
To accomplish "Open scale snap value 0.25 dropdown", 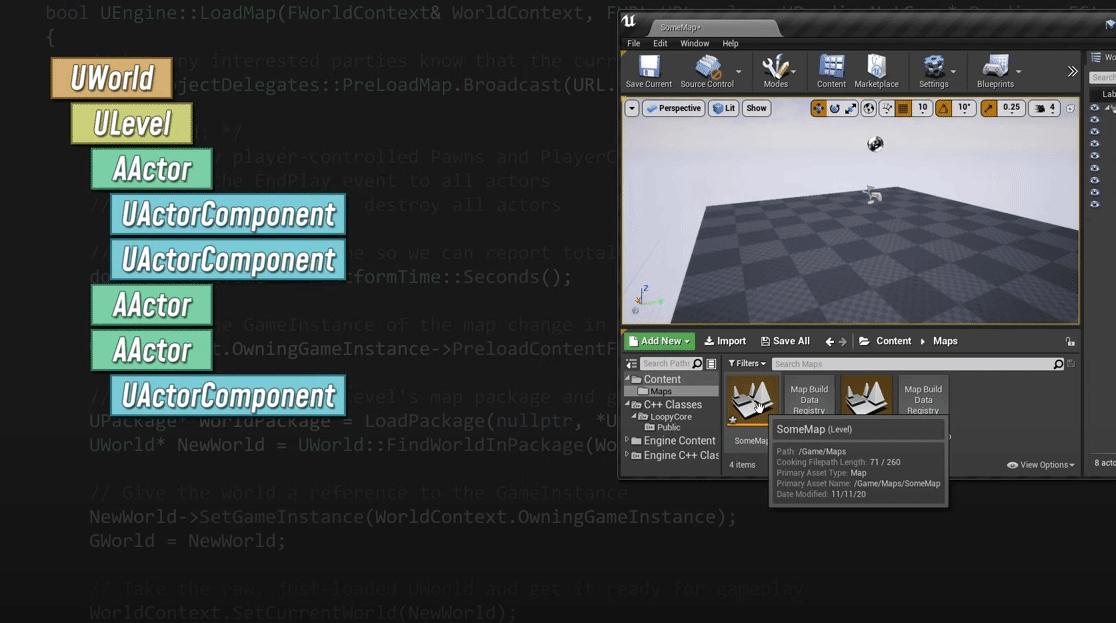I will [1011, 108].
